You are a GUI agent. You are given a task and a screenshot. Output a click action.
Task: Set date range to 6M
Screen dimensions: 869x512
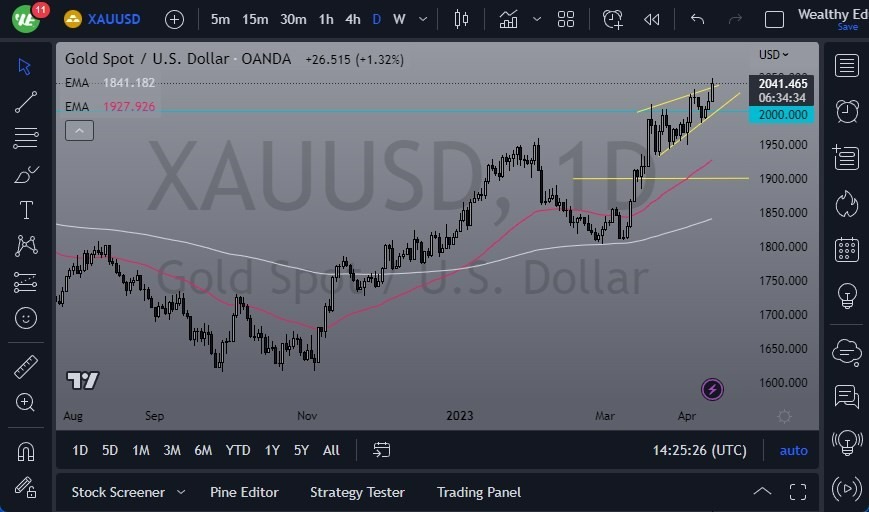(203, 450)
